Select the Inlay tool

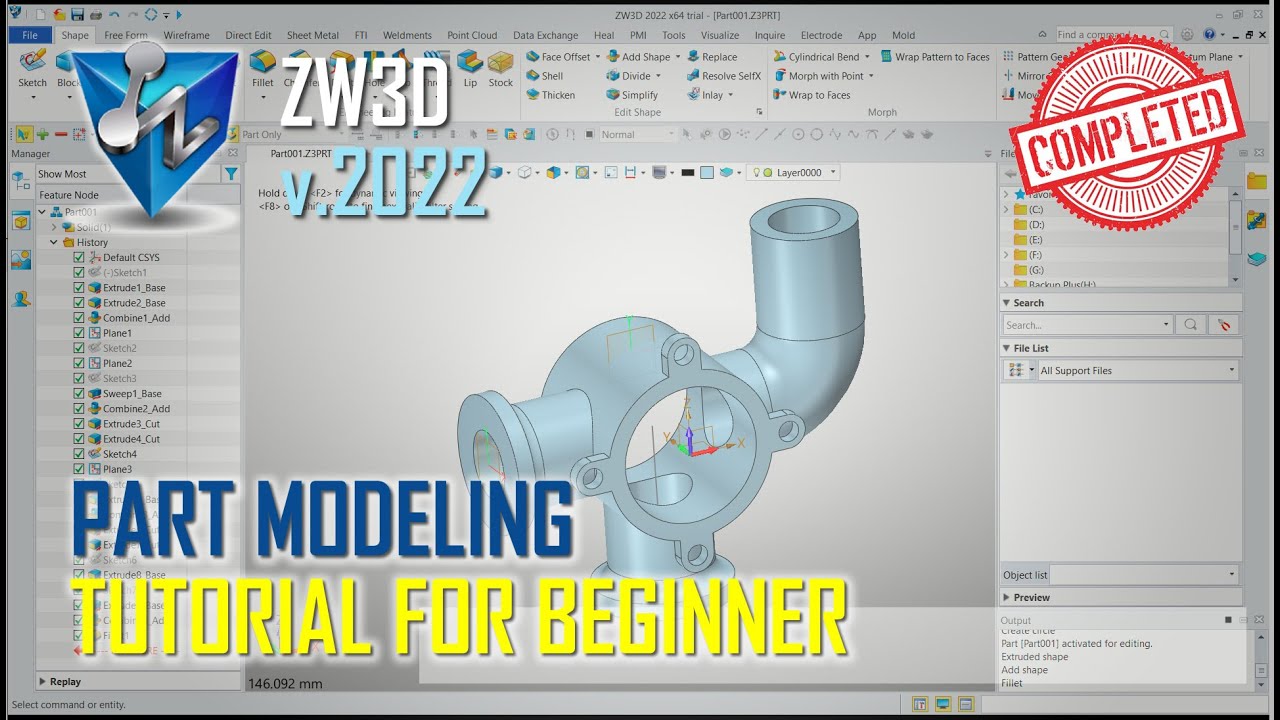[704, 95]
